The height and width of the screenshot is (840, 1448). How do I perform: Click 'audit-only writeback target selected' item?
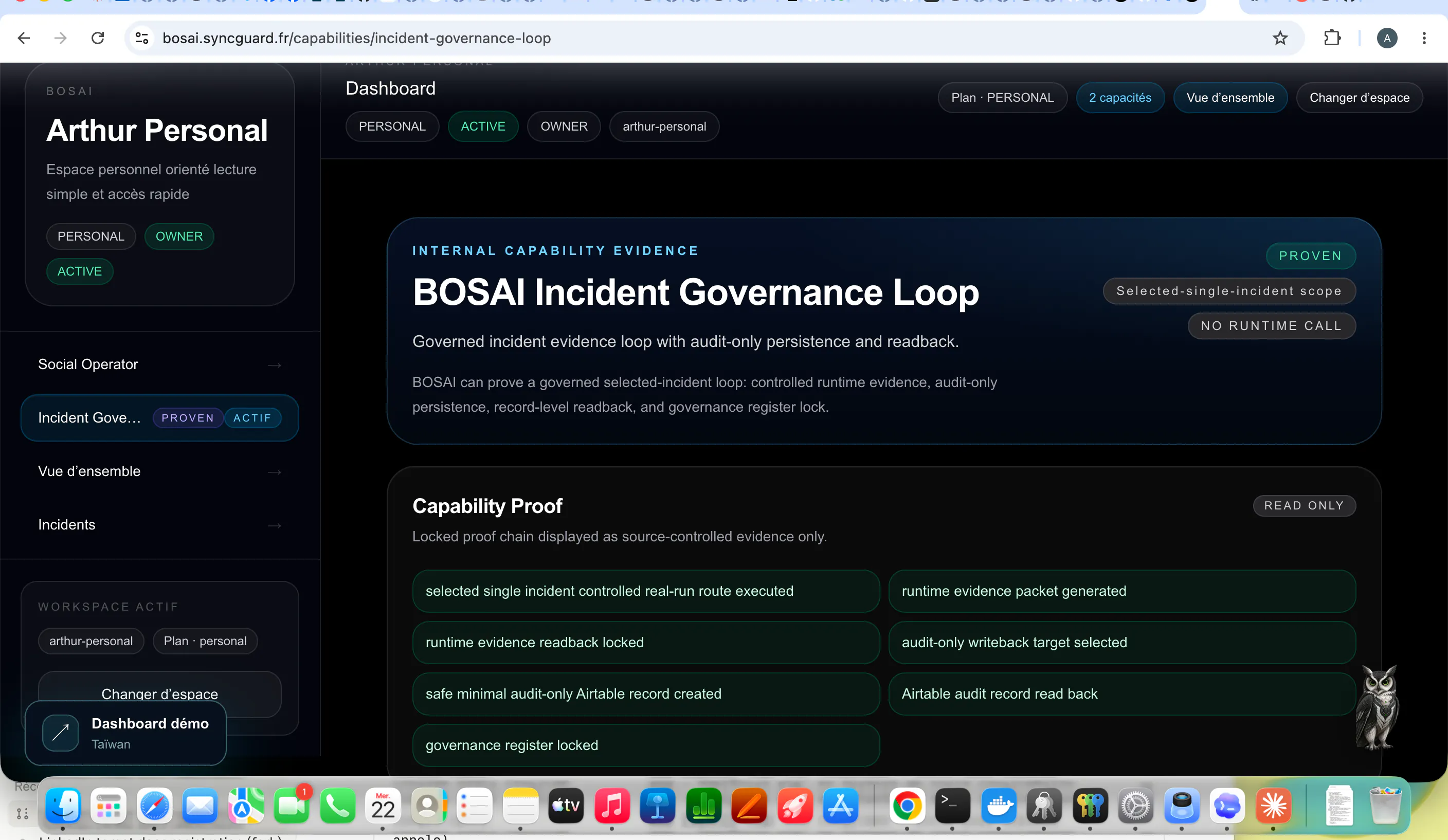[1122, 643]
